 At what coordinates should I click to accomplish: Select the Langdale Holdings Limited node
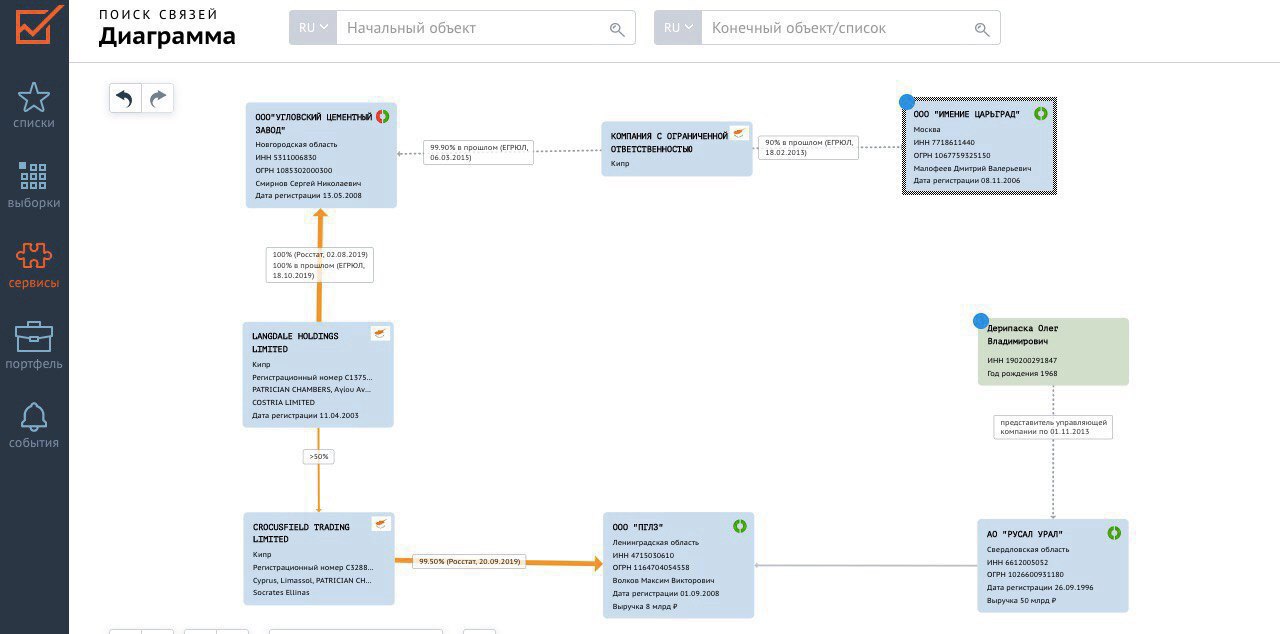pos(318,375)
